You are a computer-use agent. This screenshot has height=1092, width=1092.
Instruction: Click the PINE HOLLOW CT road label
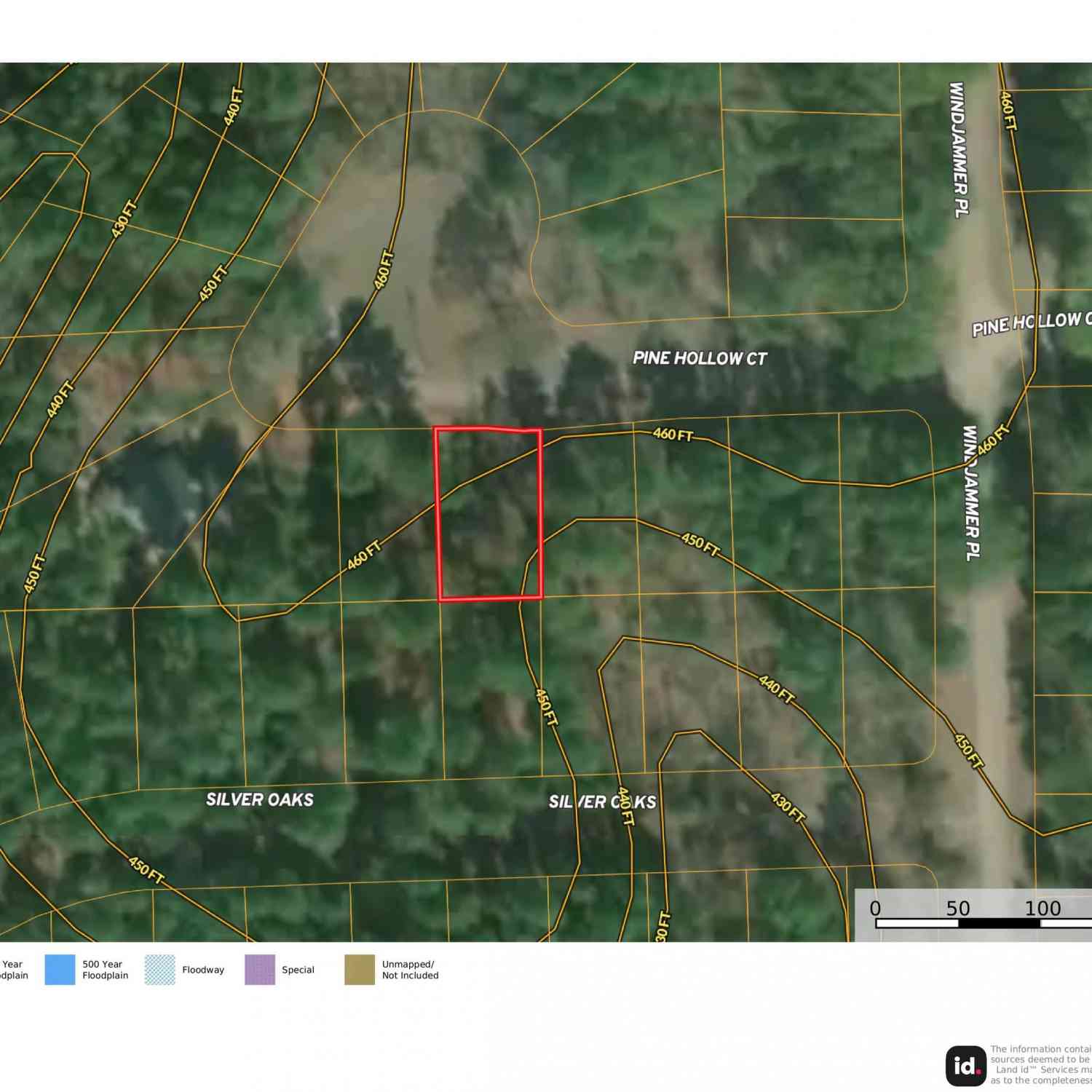(x=700, y=358)
